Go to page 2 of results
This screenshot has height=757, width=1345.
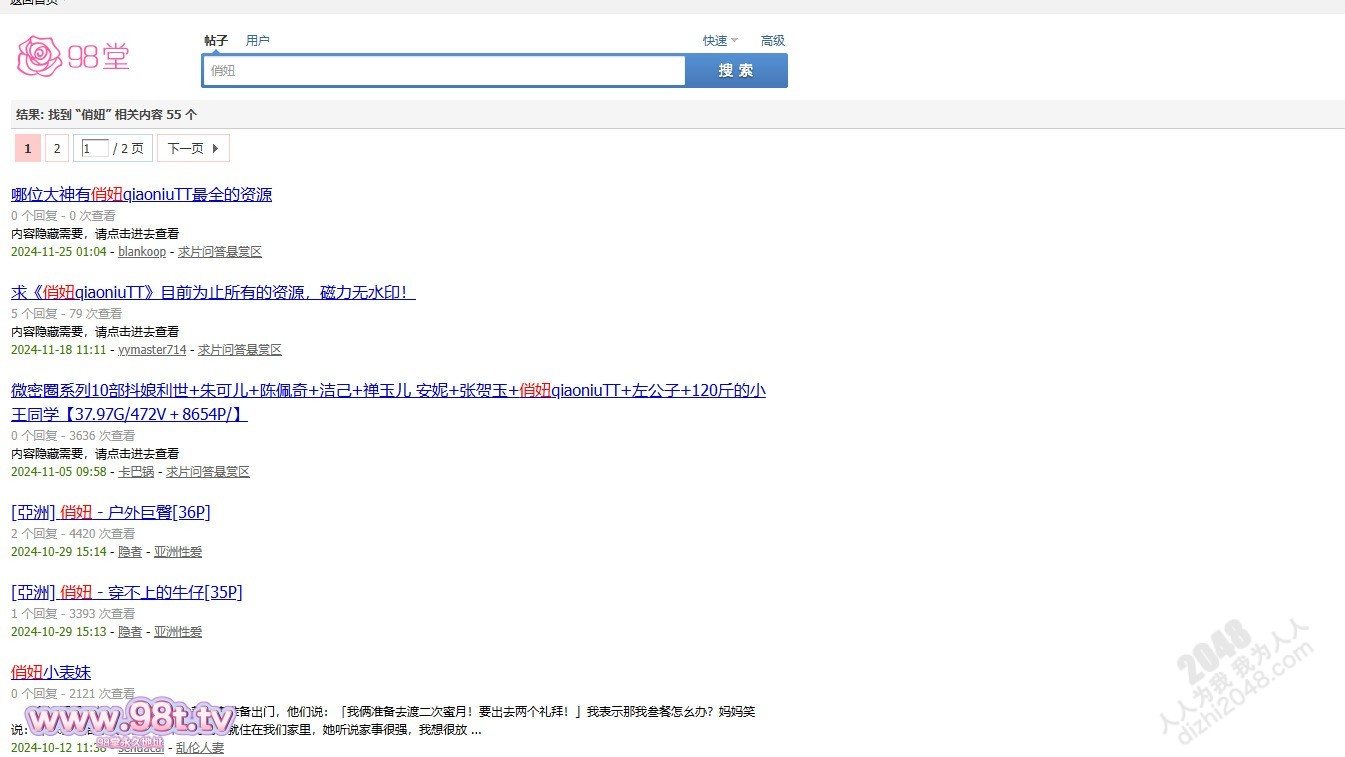click(57, 149)
